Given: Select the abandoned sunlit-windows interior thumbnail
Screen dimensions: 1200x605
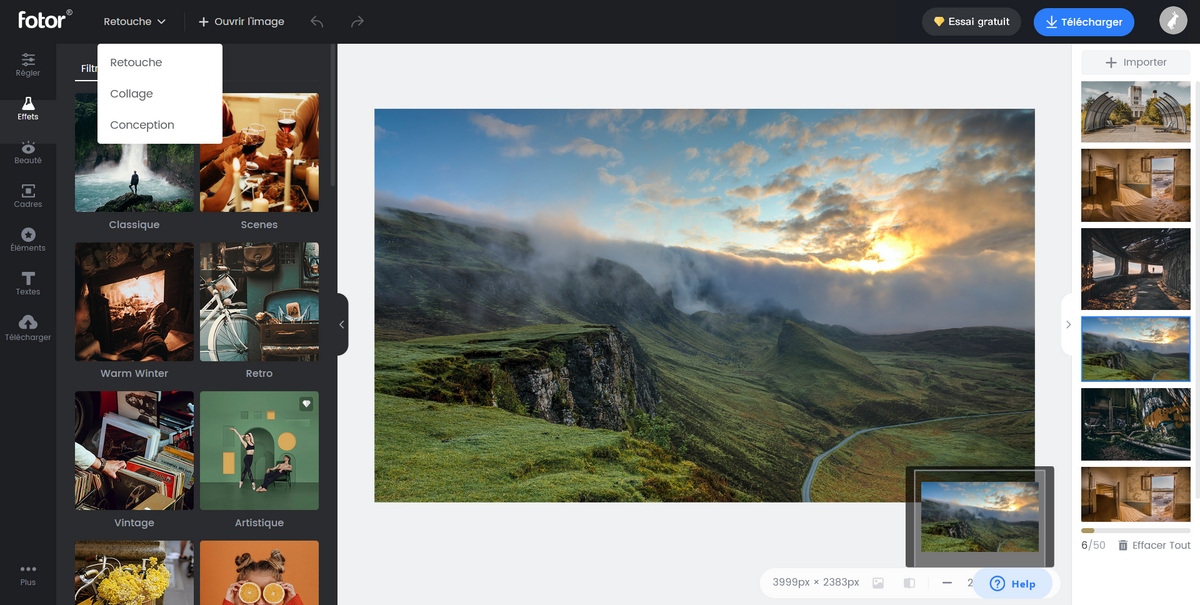Looking at the screenshot, I should (x=1136, y=269).
